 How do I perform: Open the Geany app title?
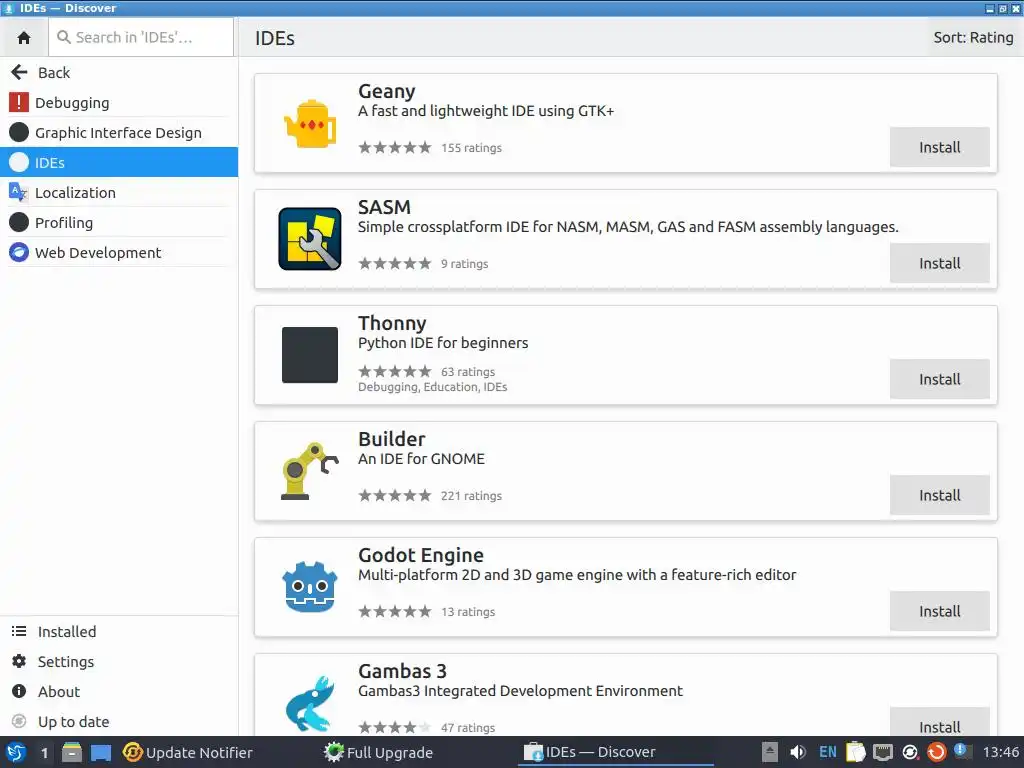point(387,91)
